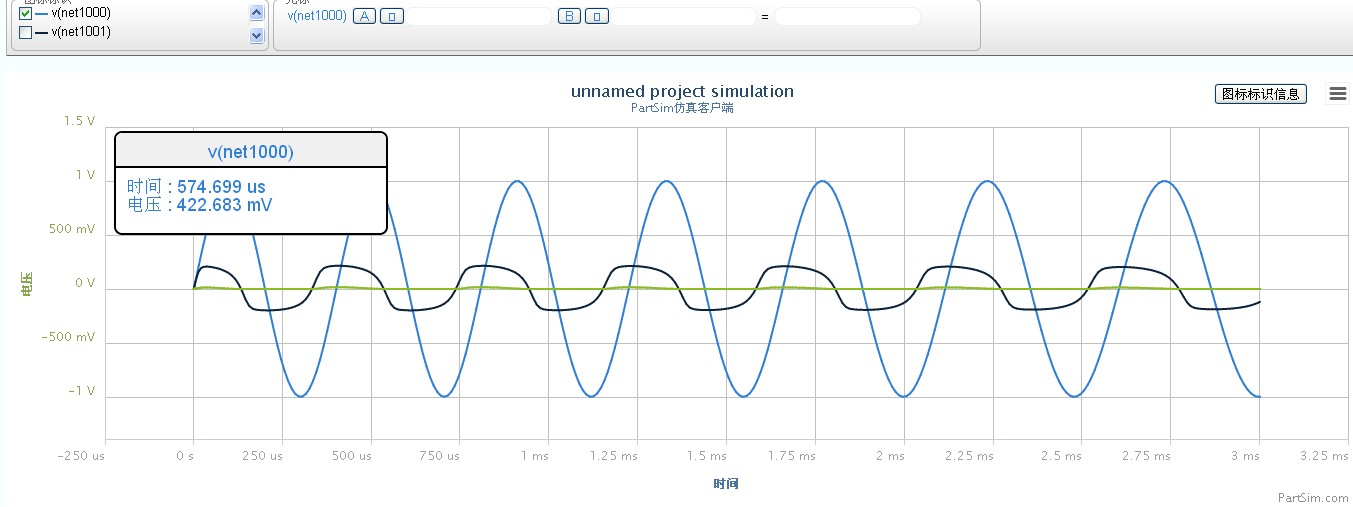Click the '1.75 ms' x-axis label

(x=792, y=455)
